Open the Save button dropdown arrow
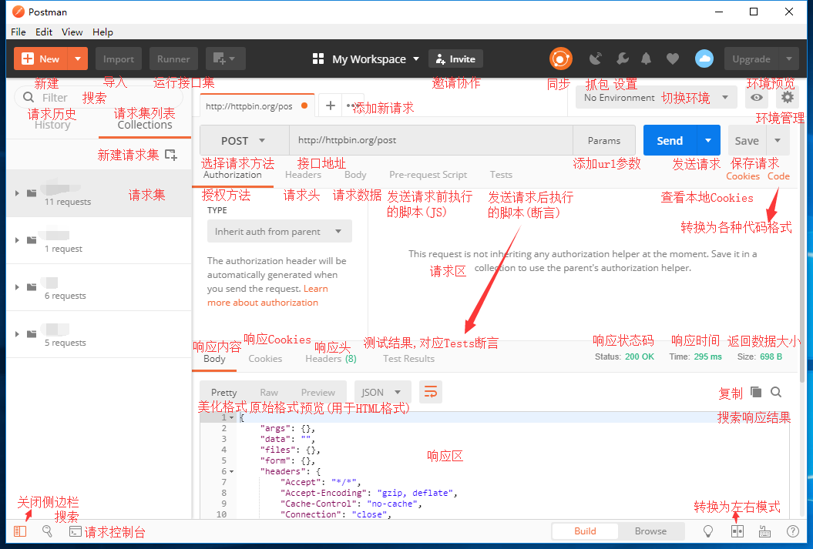Image resolution: width=813 pixels, height=549 pixels. (777, 140)
